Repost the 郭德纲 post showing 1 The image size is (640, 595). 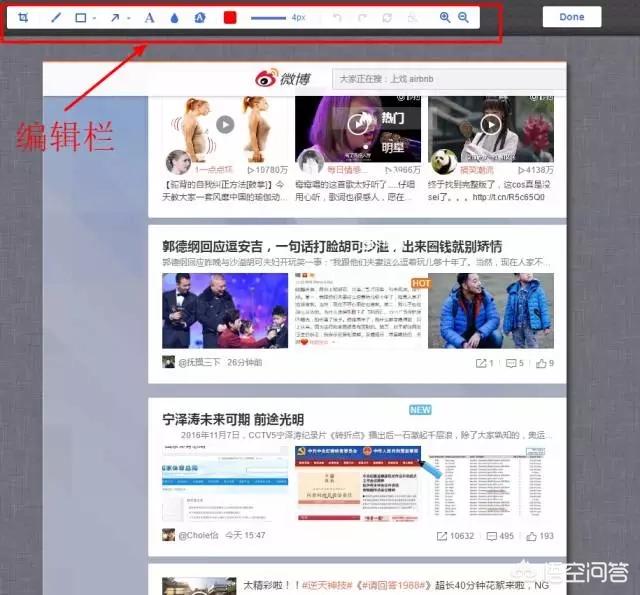coord(484,363)
